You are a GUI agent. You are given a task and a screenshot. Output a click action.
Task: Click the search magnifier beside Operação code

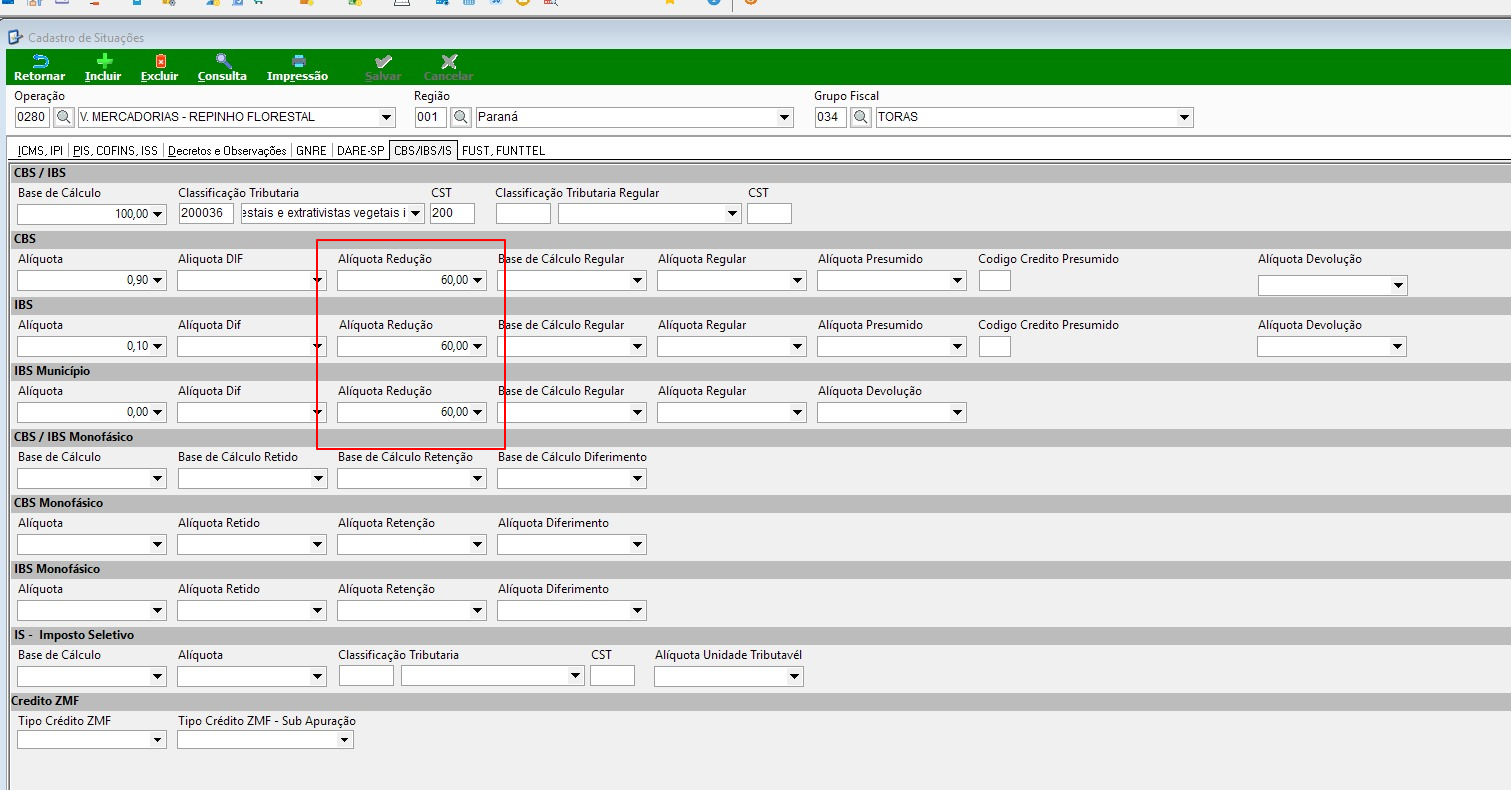point(63,117)
